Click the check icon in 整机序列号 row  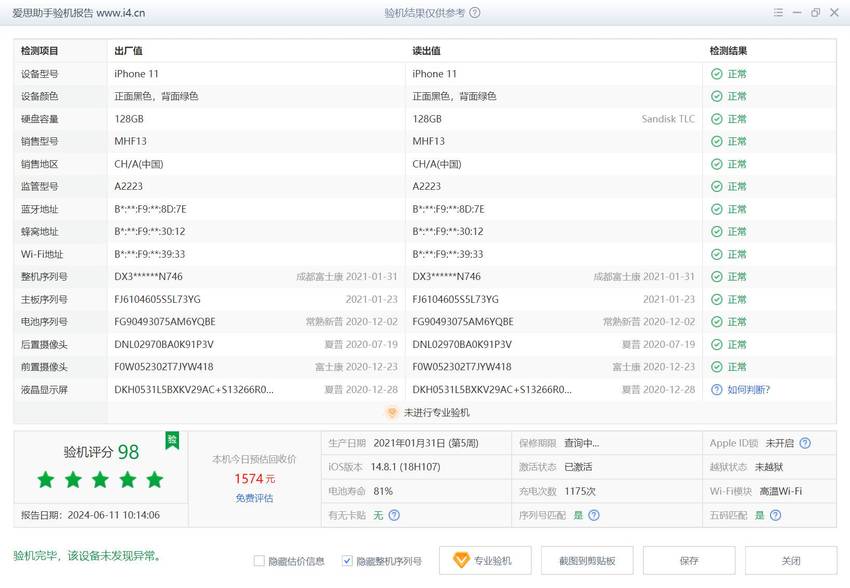pos(717,276)
